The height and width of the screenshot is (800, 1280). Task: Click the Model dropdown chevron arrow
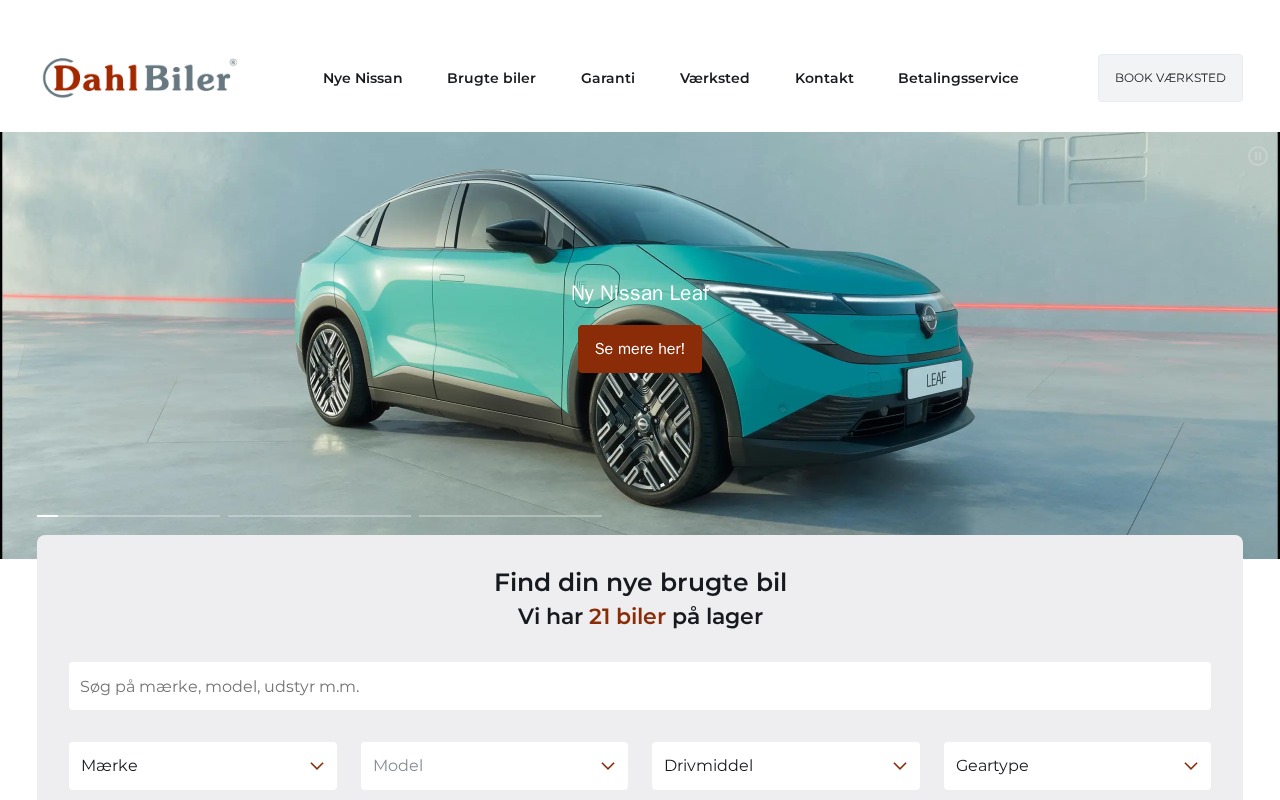(608, 766)
